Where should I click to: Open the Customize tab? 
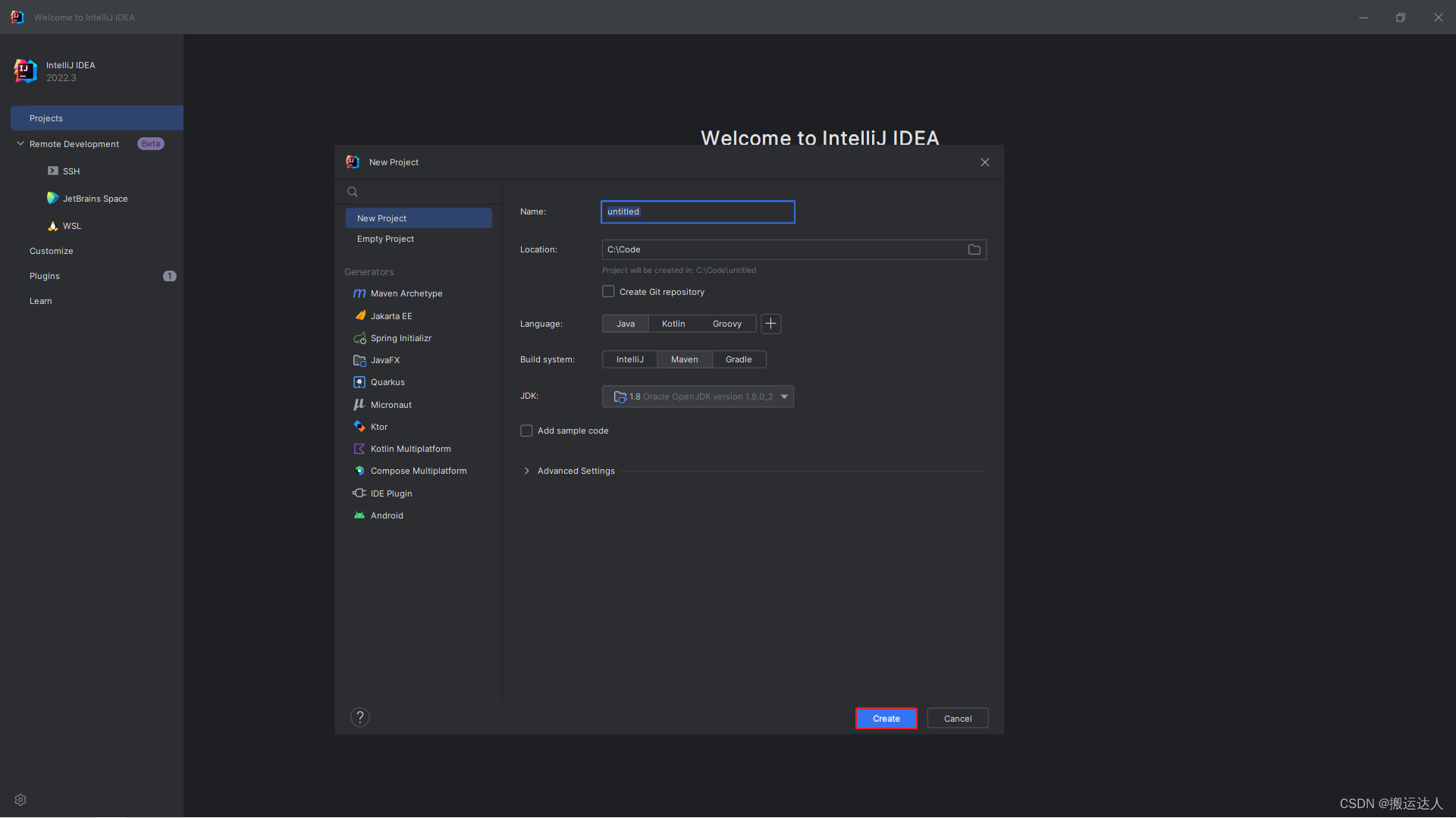pos(52,251)
